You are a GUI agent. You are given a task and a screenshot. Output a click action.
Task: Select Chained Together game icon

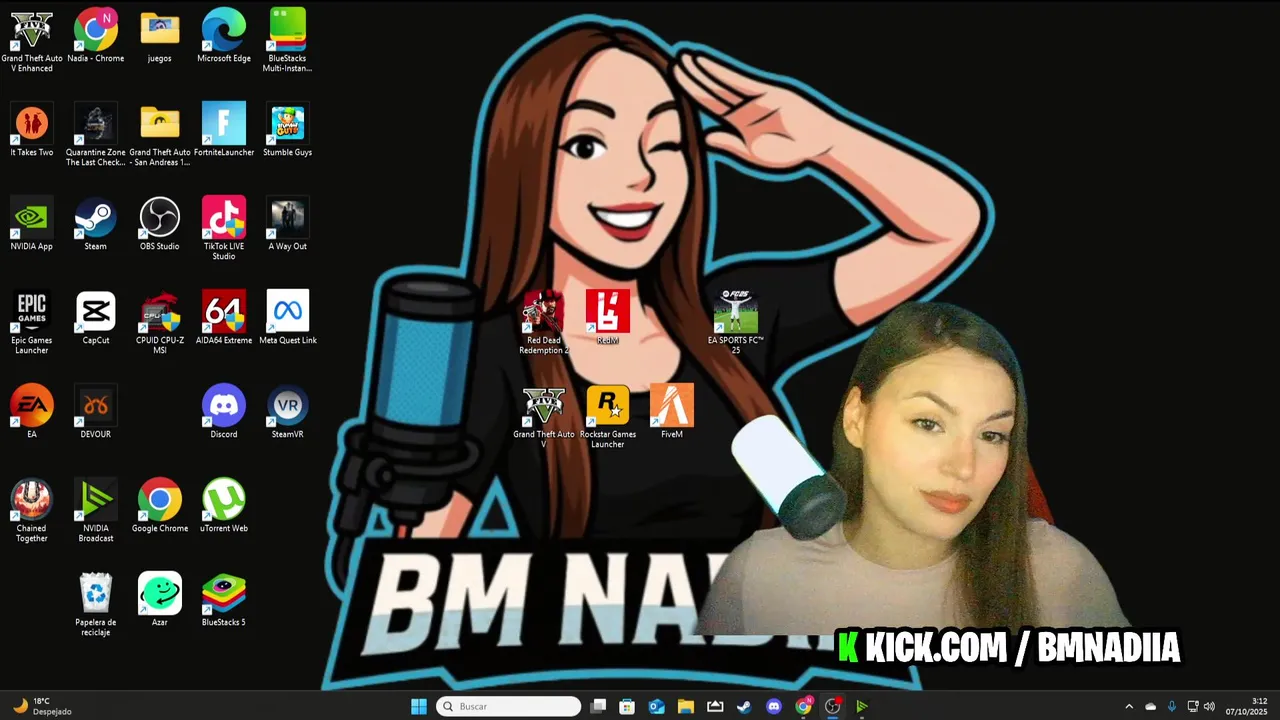click(x=32, y=511)
